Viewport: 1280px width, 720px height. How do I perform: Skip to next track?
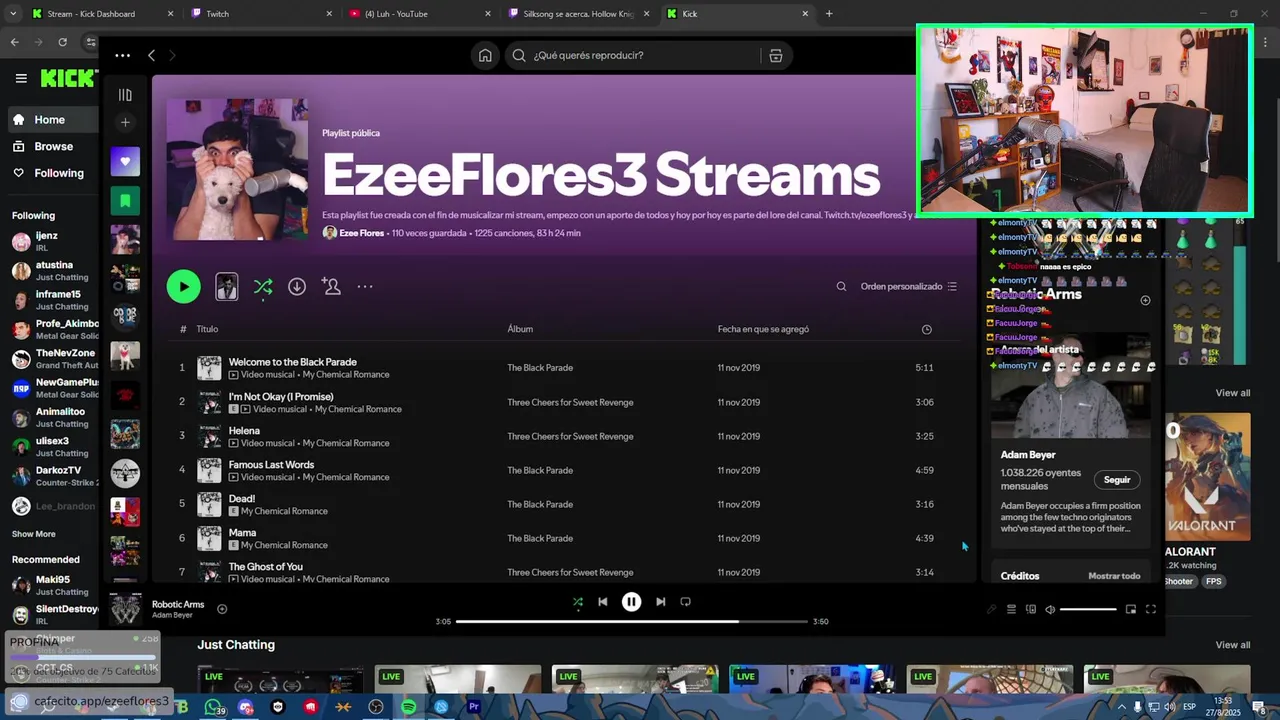point(660,602)
